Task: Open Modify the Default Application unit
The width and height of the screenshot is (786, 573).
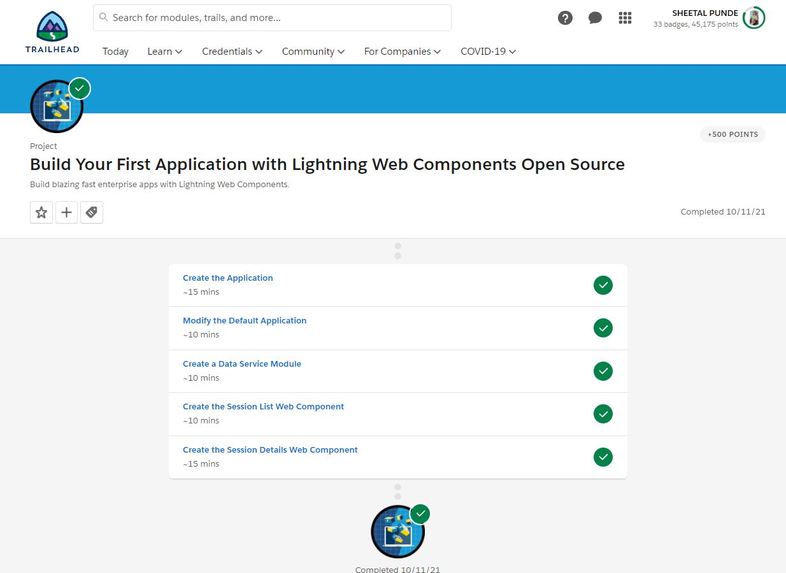Action: [x=244, y=320]
